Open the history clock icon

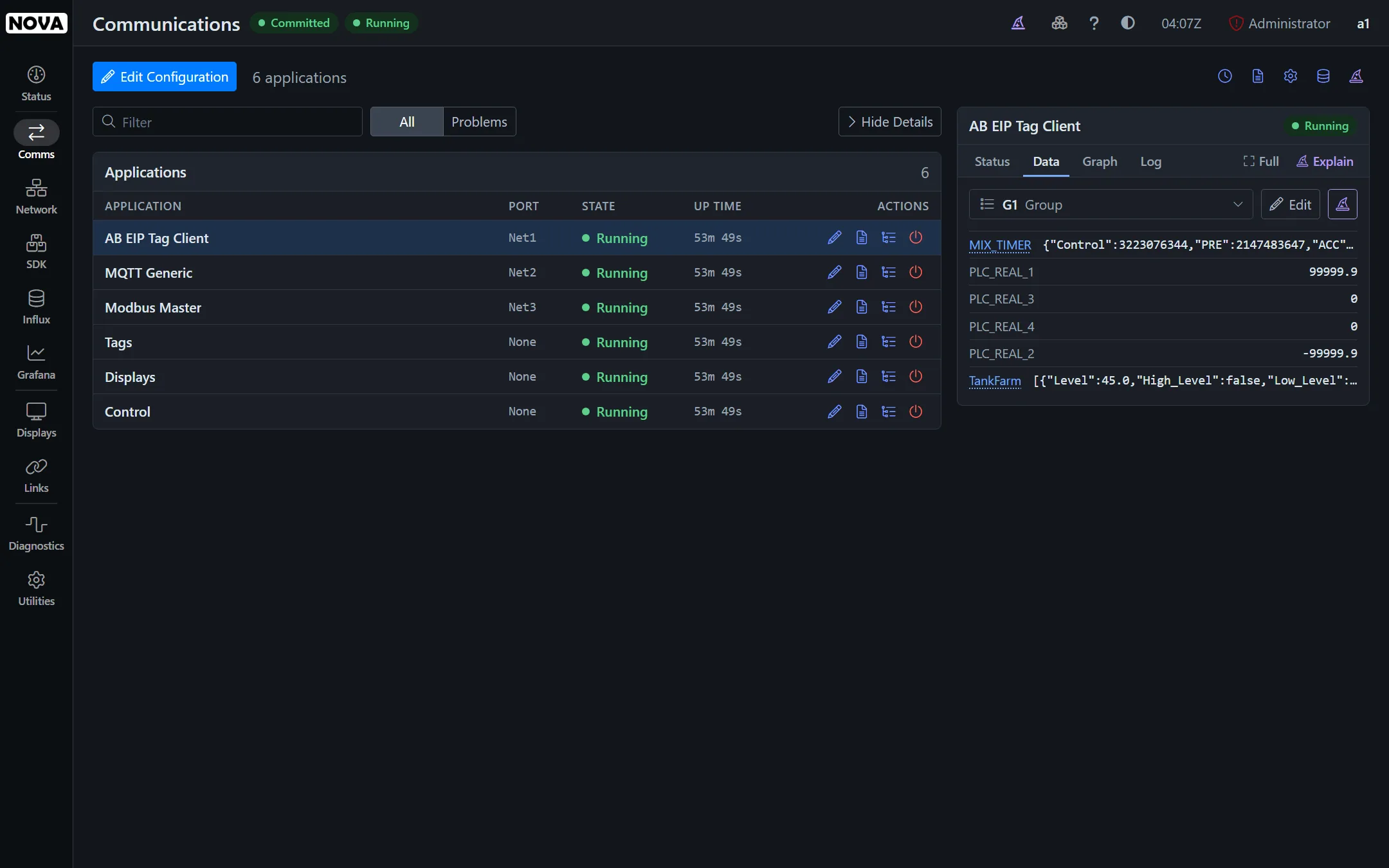1225,76
